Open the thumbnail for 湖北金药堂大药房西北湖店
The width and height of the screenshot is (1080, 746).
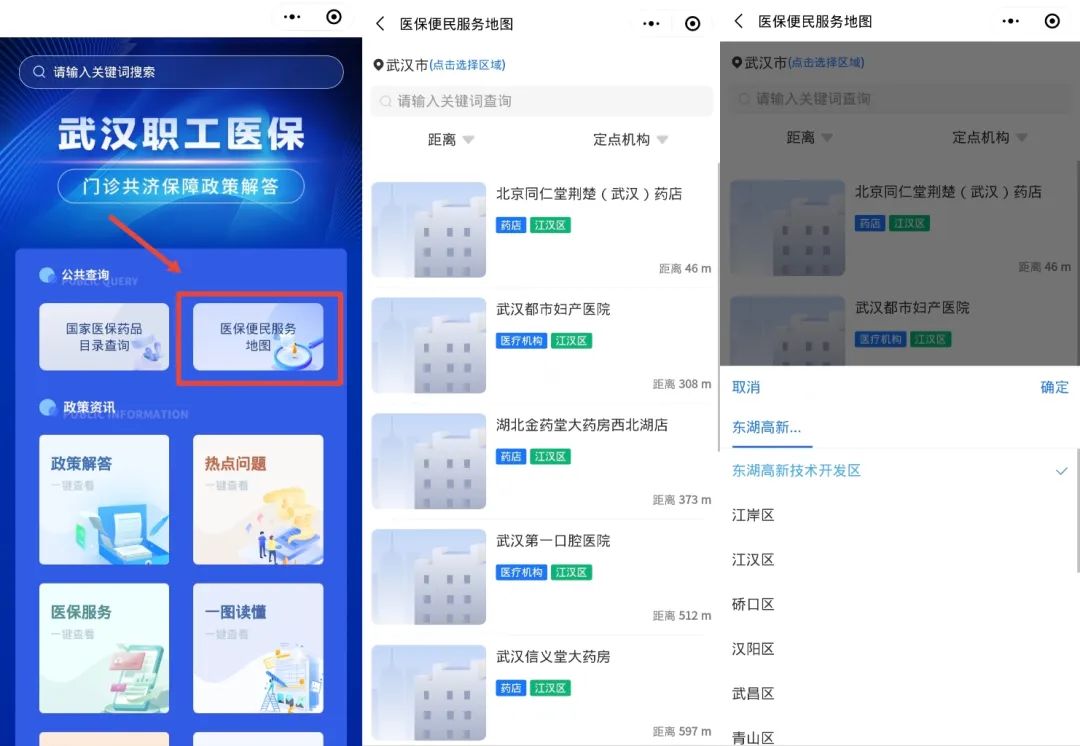[x=428, y=461]
